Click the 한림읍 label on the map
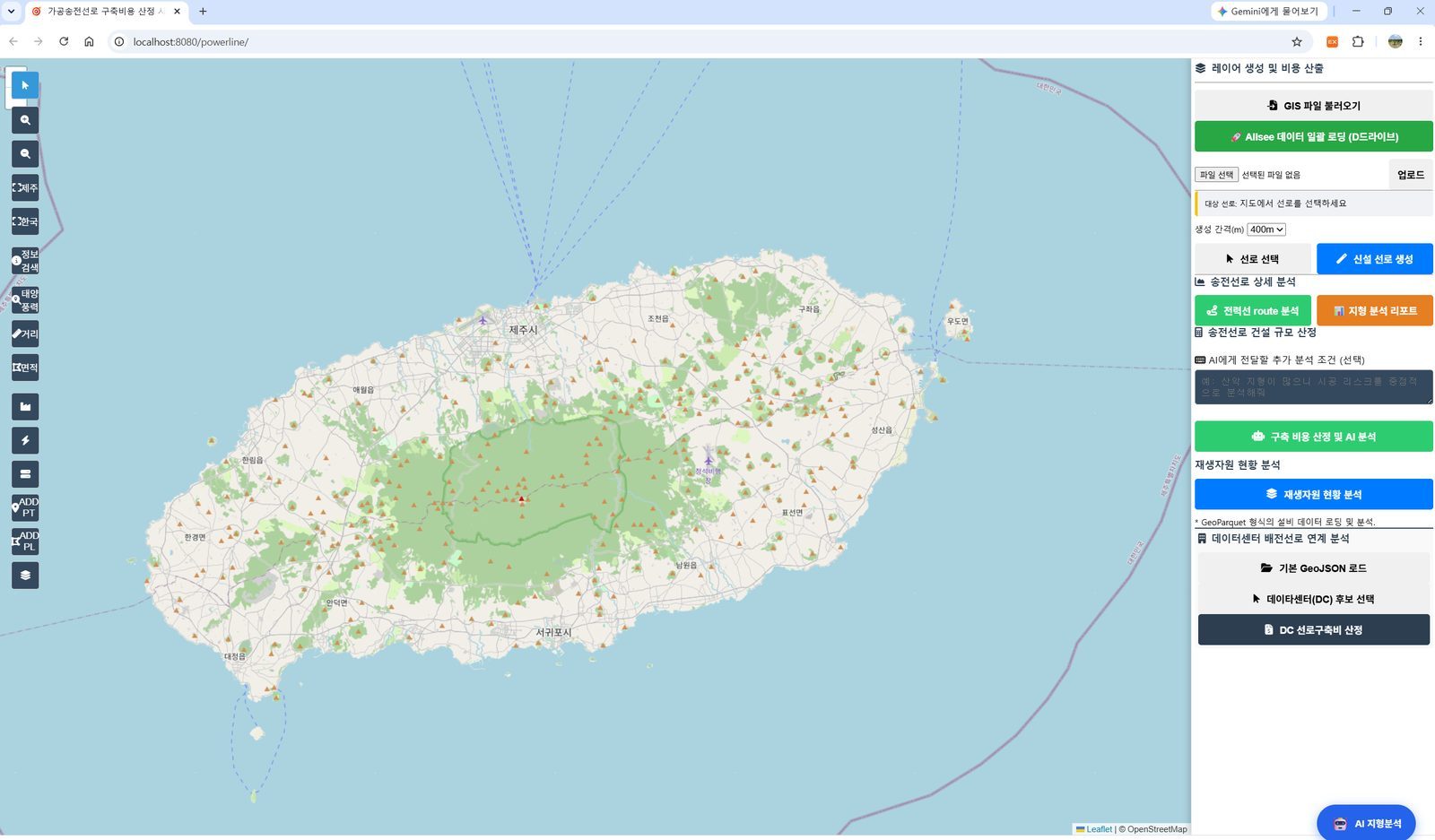 click(253, 461)
